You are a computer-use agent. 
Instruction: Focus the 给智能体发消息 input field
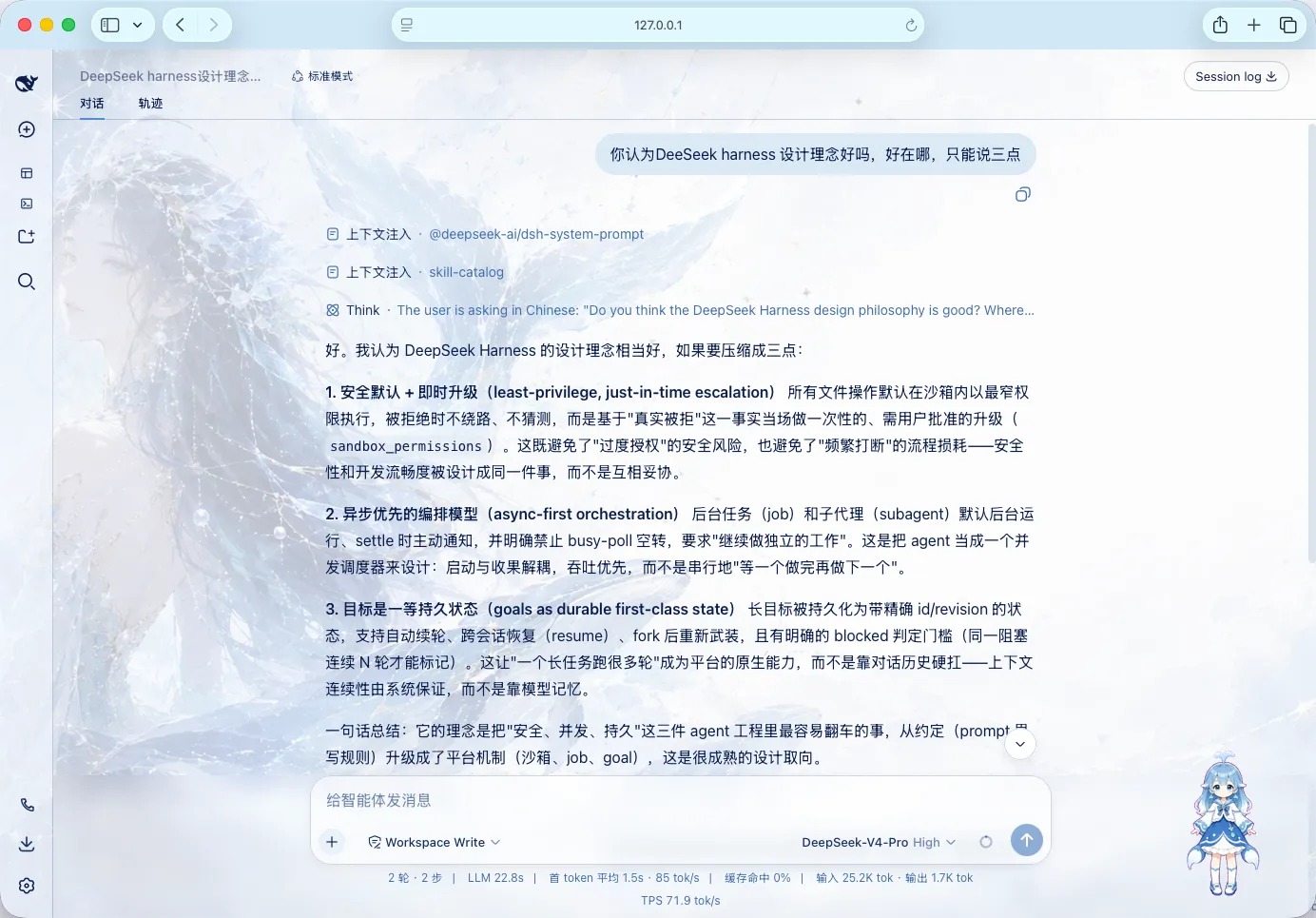(x=681, y=800)
